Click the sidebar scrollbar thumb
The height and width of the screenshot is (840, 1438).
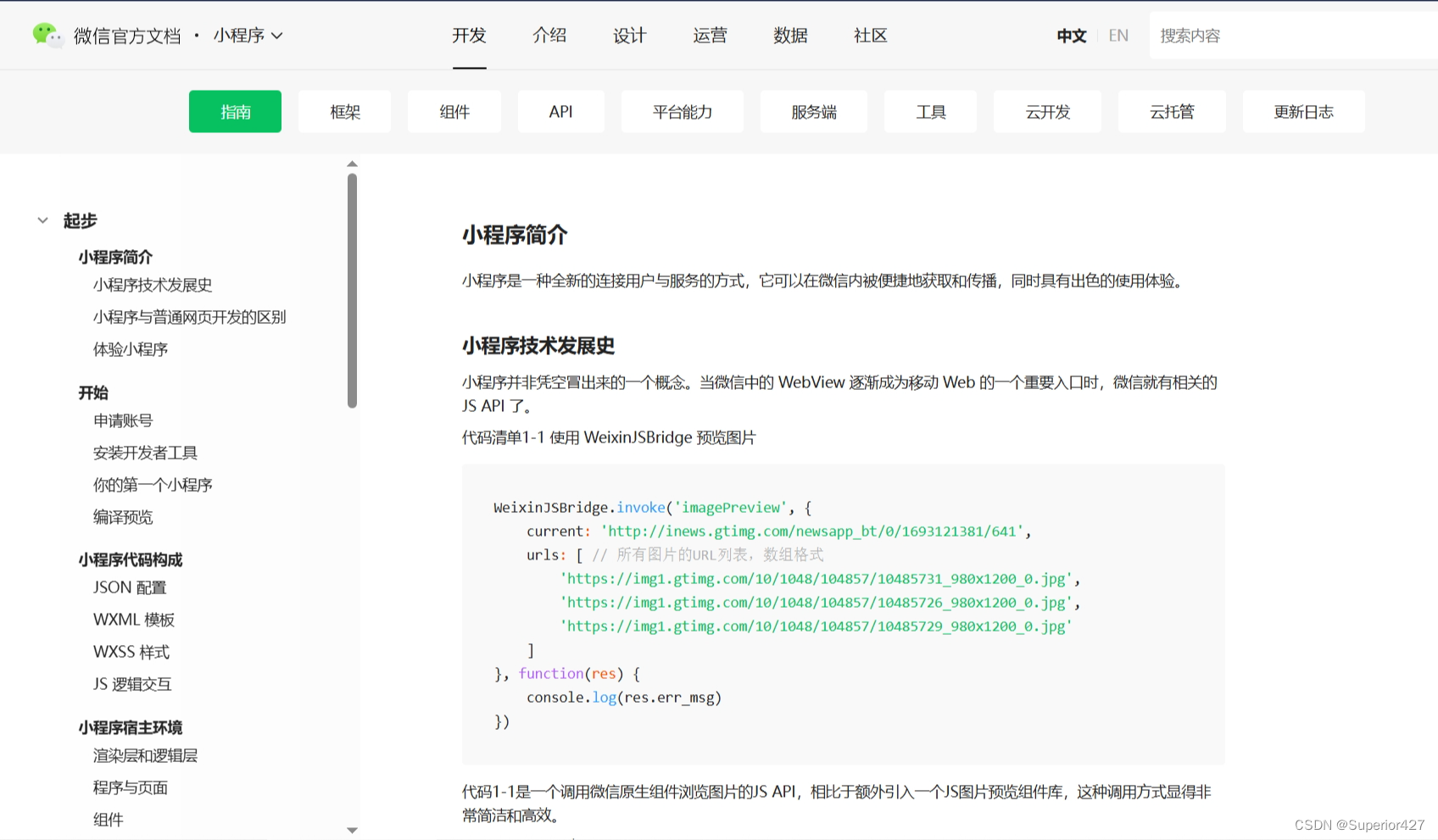pyautogui.click(x=352, y=291)
